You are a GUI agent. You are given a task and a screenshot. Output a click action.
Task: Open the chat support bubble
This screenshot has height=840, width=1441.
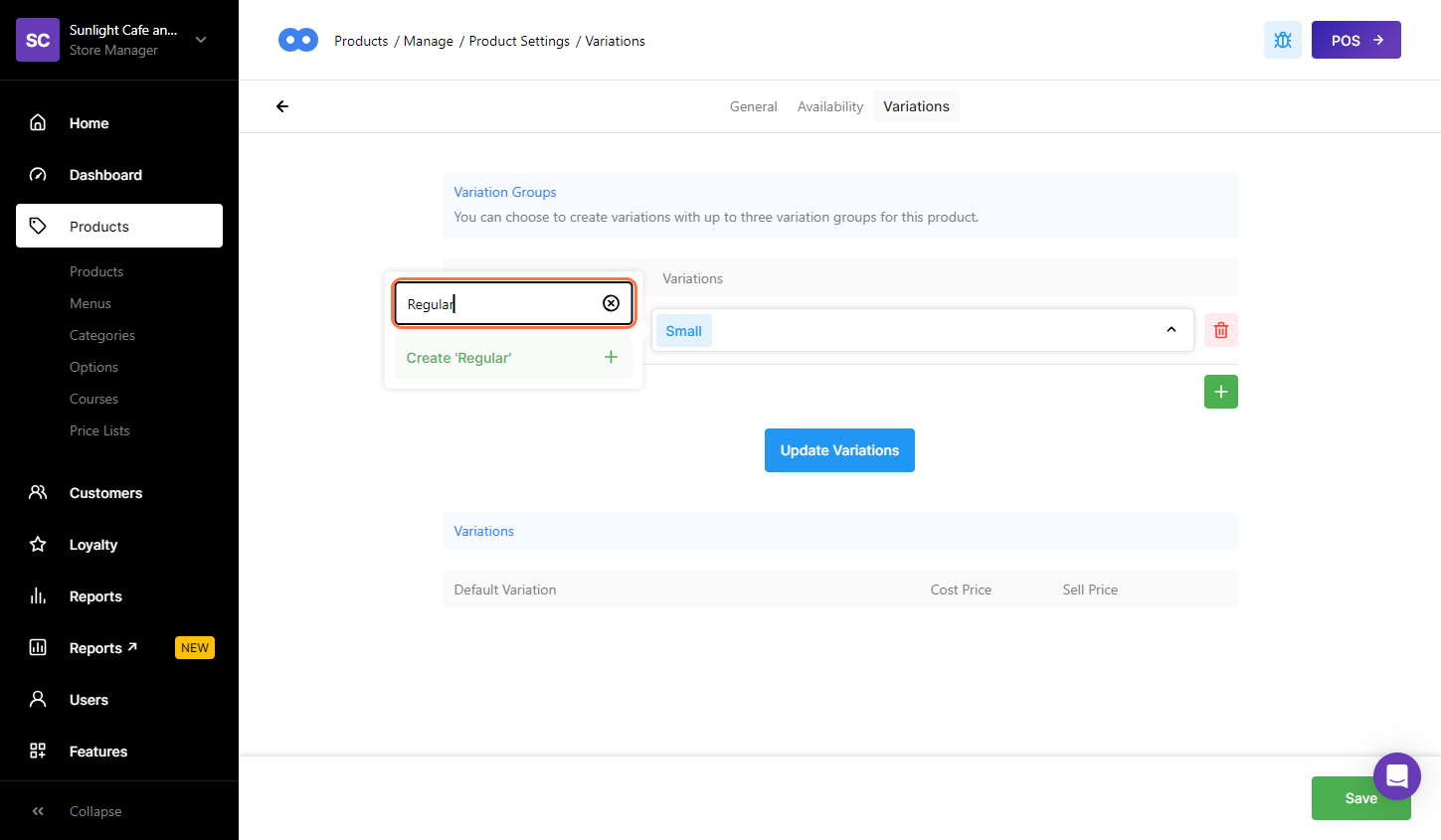(x=1396, y=775)
